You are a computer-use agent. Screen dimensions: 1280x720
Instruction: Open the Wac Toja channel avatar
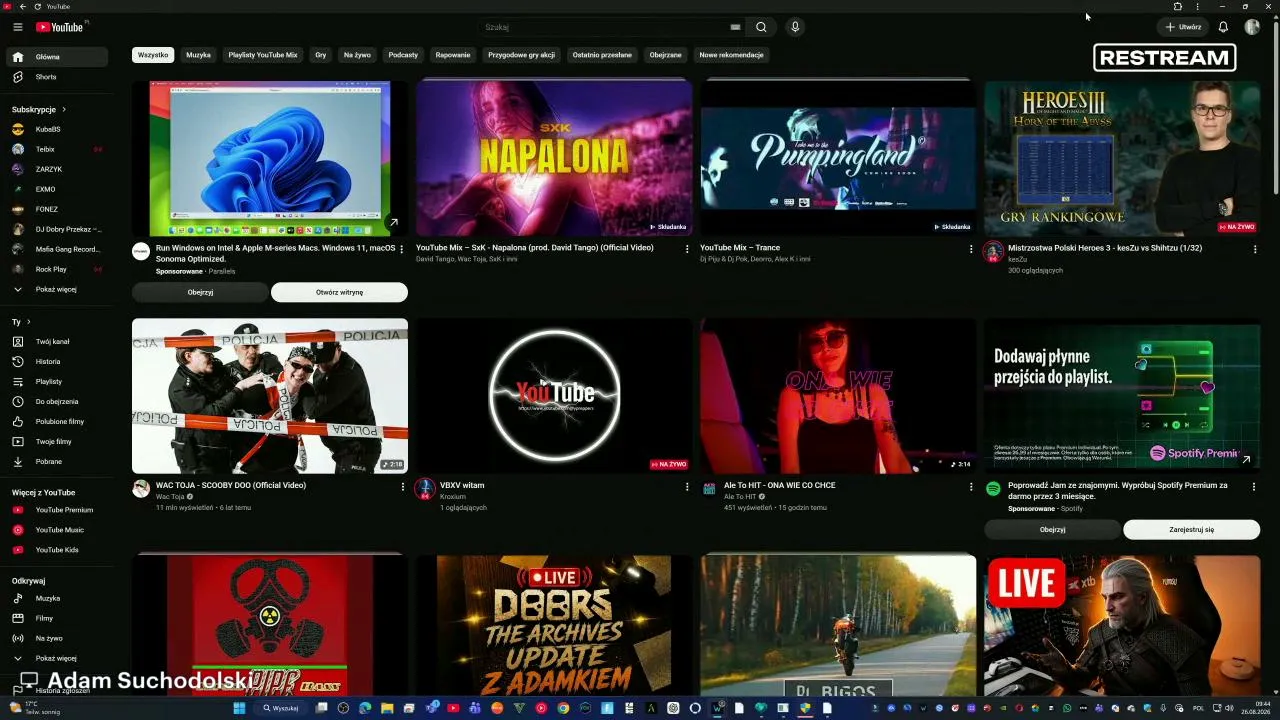point(141,489)
